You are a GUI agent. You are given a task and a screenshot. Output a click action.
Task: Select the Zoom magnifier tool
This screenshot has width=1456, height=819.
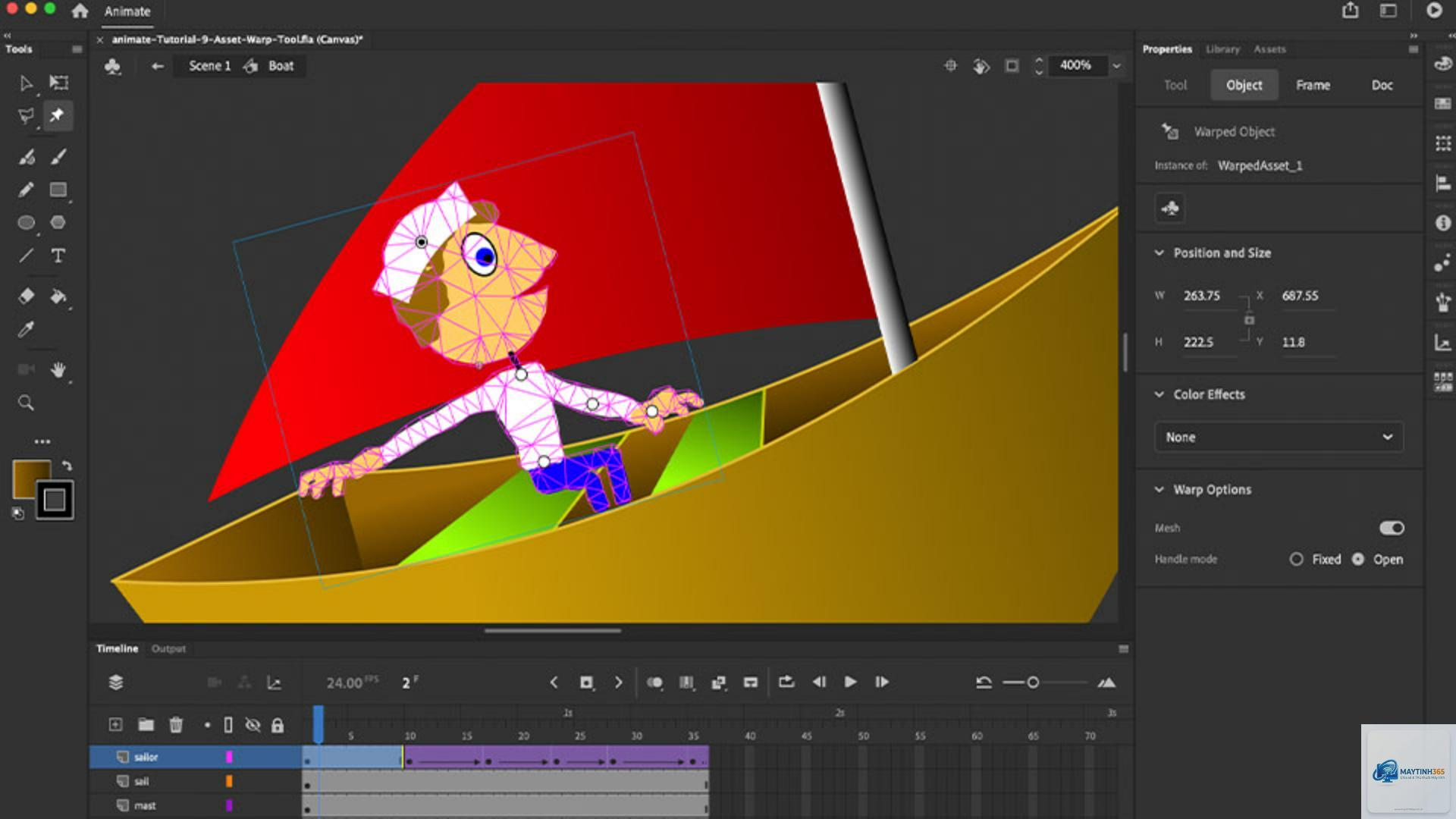click(x=26, y=403)
